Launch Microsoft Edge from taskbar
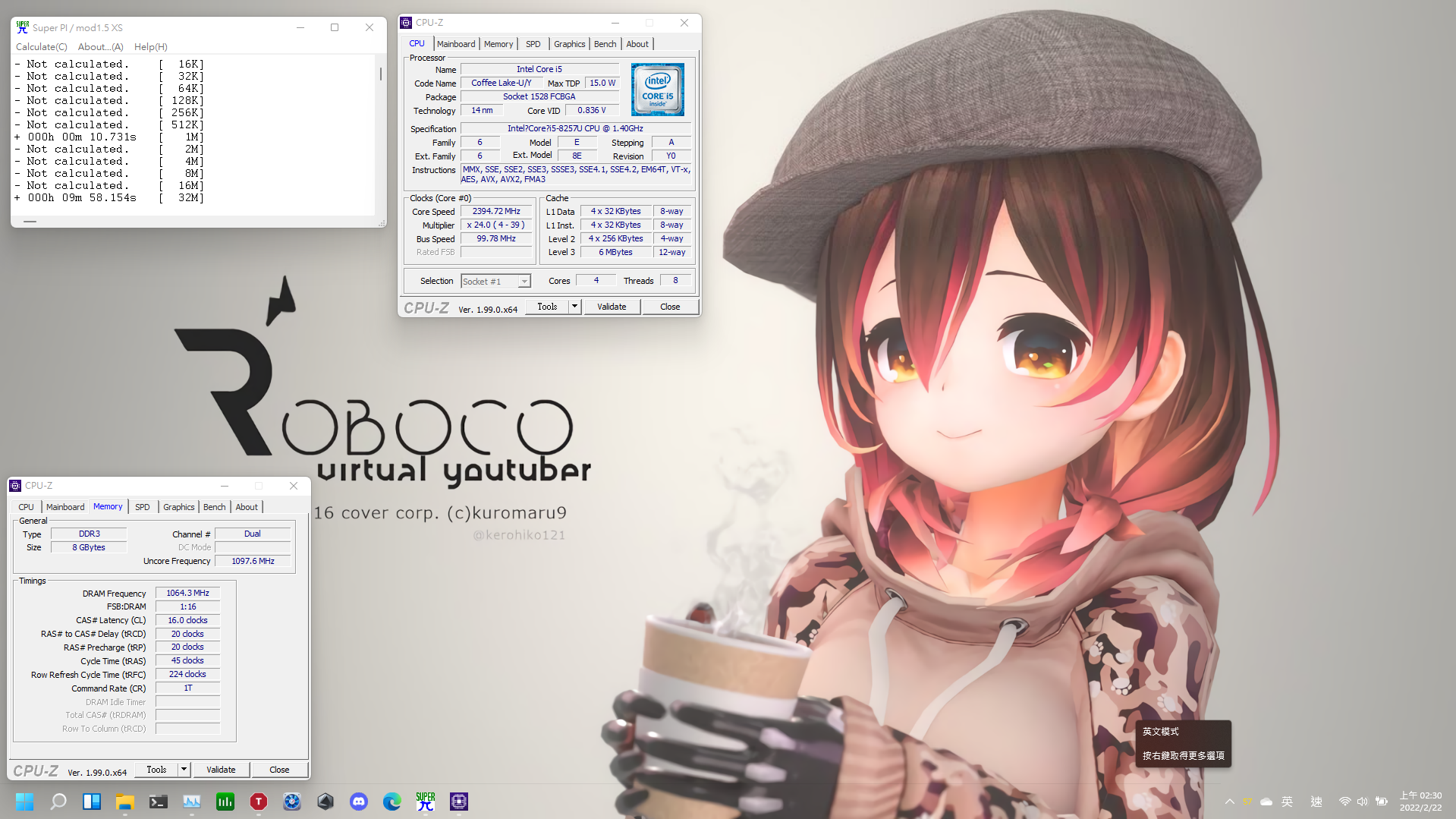 pyautogui.click(x=392, y=802)
